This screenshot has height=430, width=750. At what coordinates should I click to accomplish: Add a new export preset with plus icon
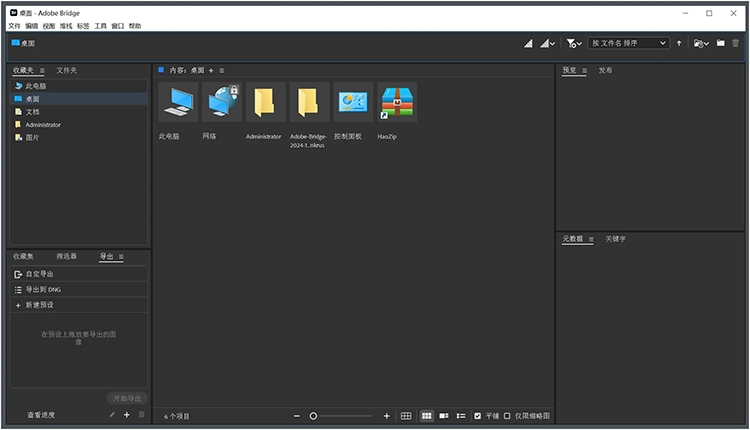pyautogui.click(x=126, y=414)
